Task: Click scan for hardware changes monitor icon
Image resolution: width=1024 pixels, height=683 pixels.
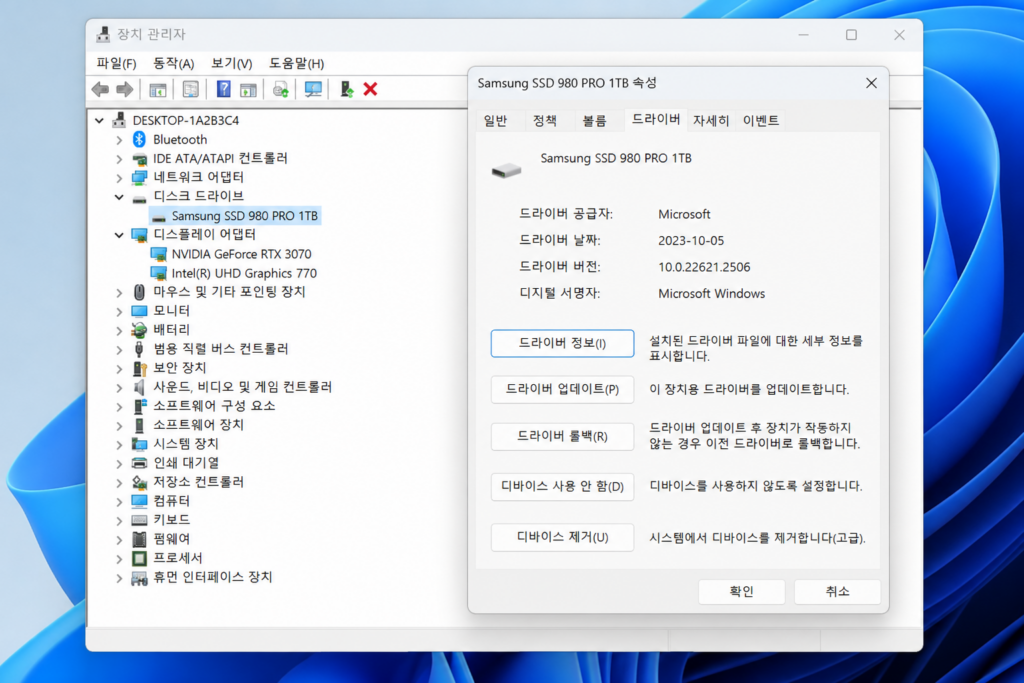Action: [313, 89]
